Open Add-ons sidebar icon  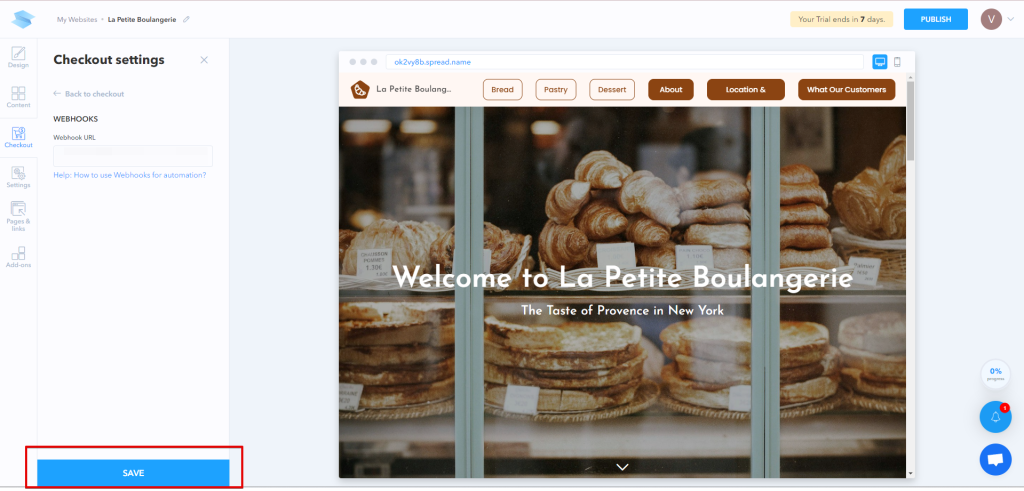[18, 256]
